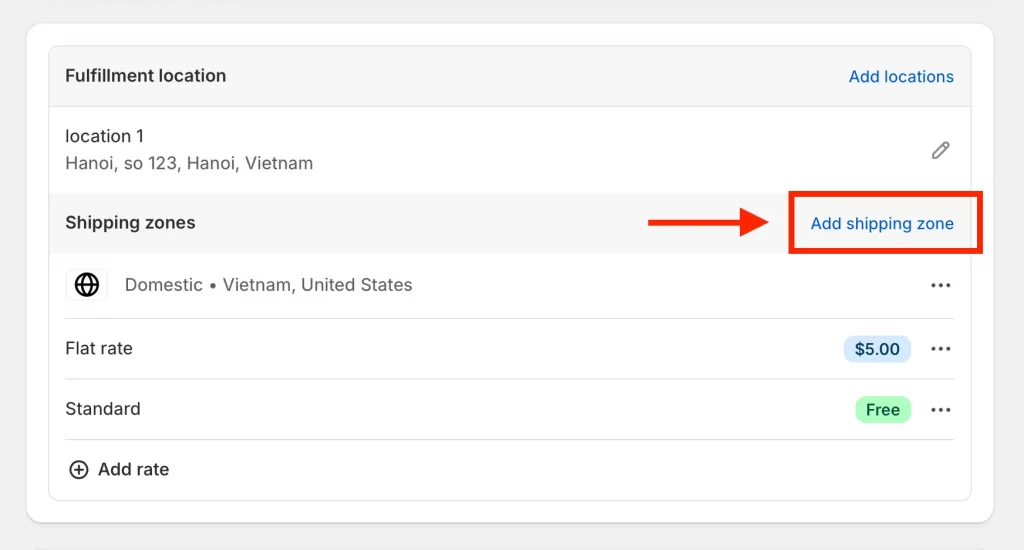
Task: Click the Add locations link
Action: pyautogui.click(x=901, y=76)
